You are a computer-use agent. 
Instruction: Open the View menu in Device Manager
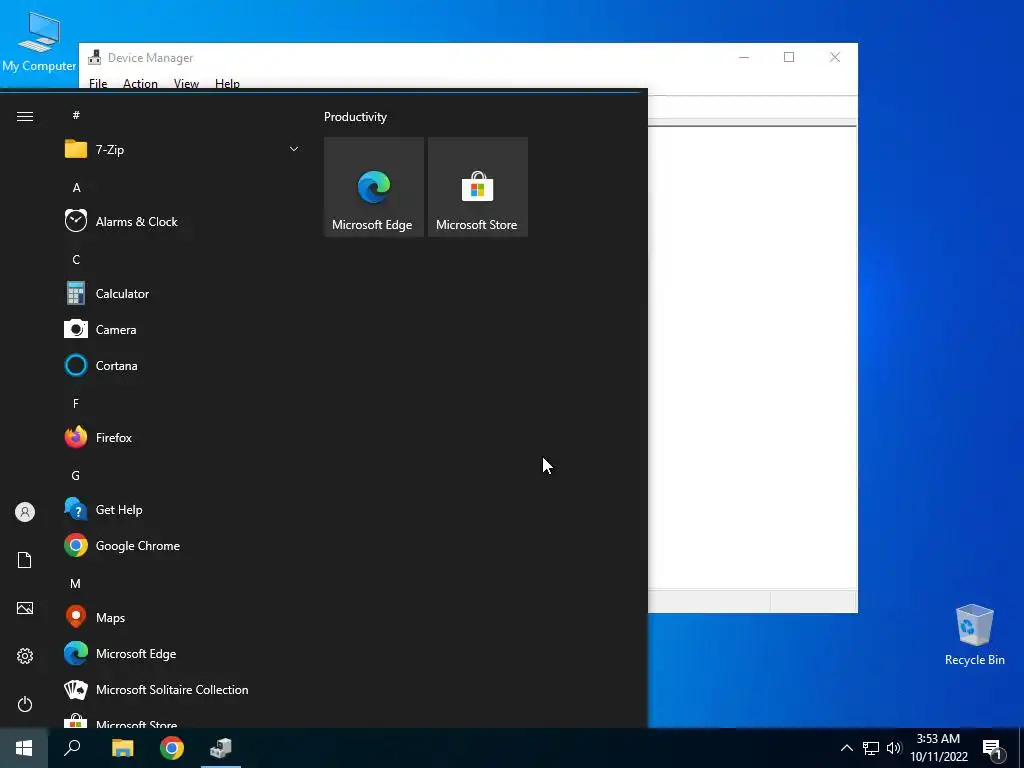(x=186, y=84)
